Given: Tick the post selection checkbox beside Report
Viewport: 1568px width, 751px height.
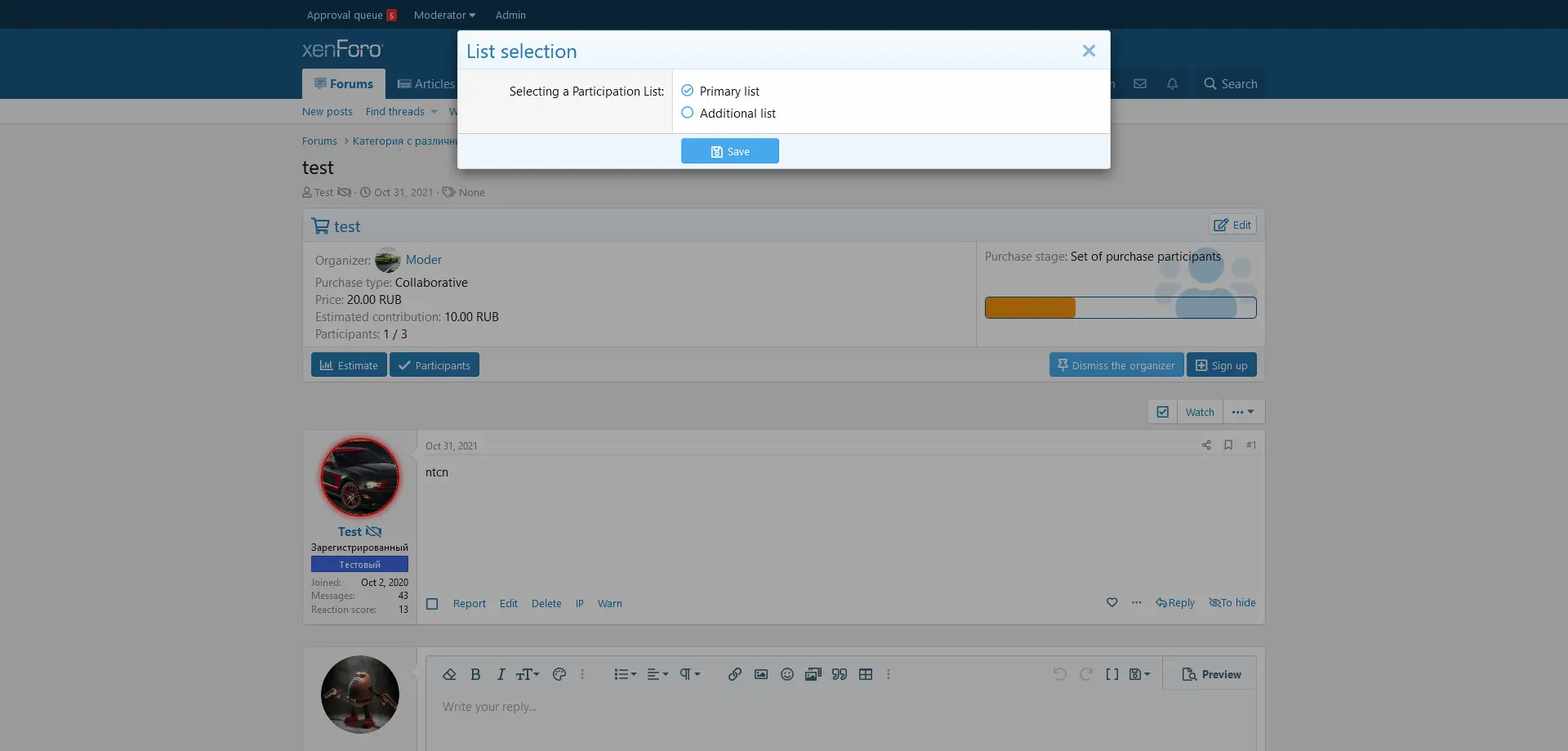Looking at the screenshot, I should coord(432,604).
